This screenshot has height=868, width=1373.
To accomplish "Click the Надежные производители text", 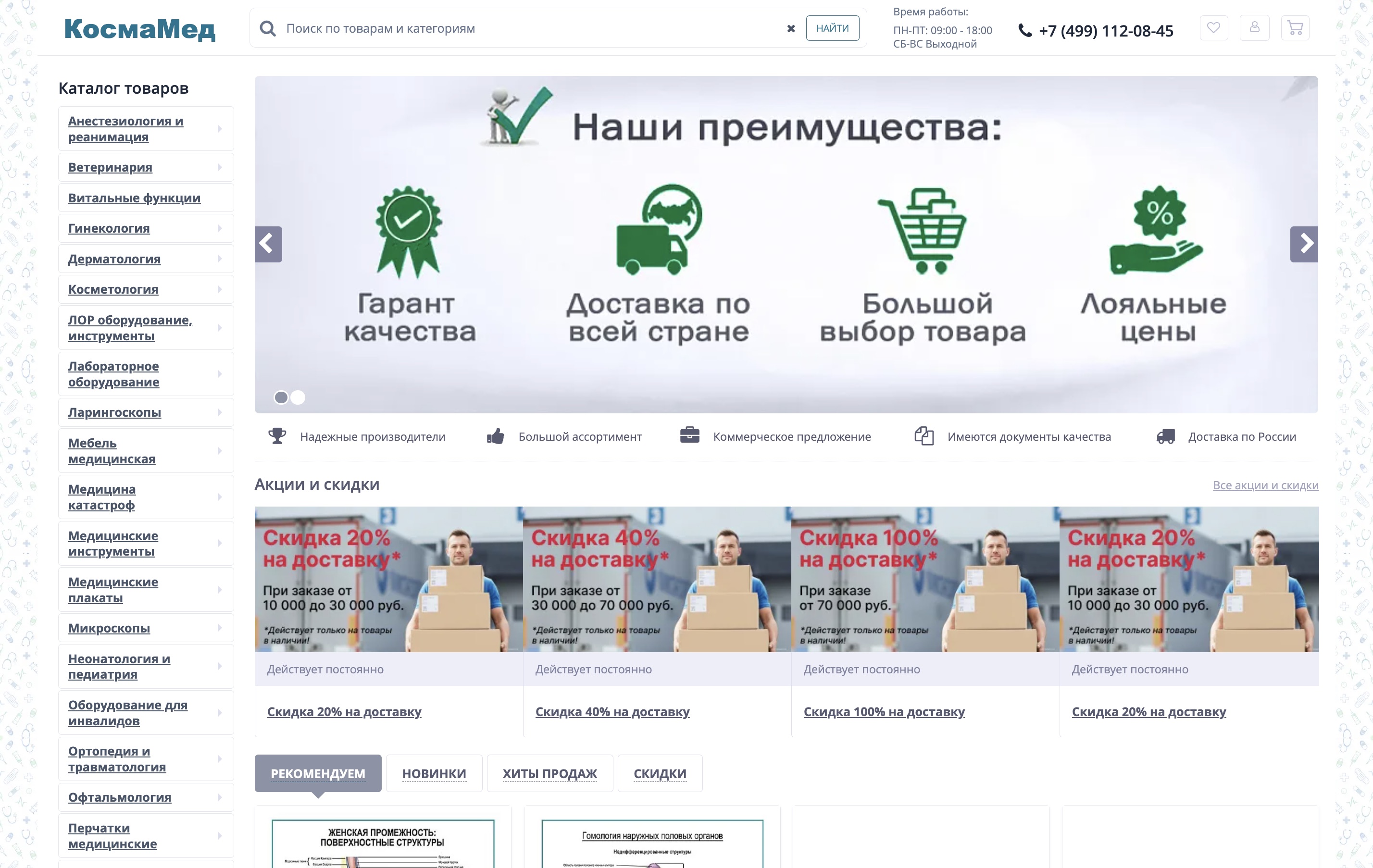I will [x=372, y=436].
